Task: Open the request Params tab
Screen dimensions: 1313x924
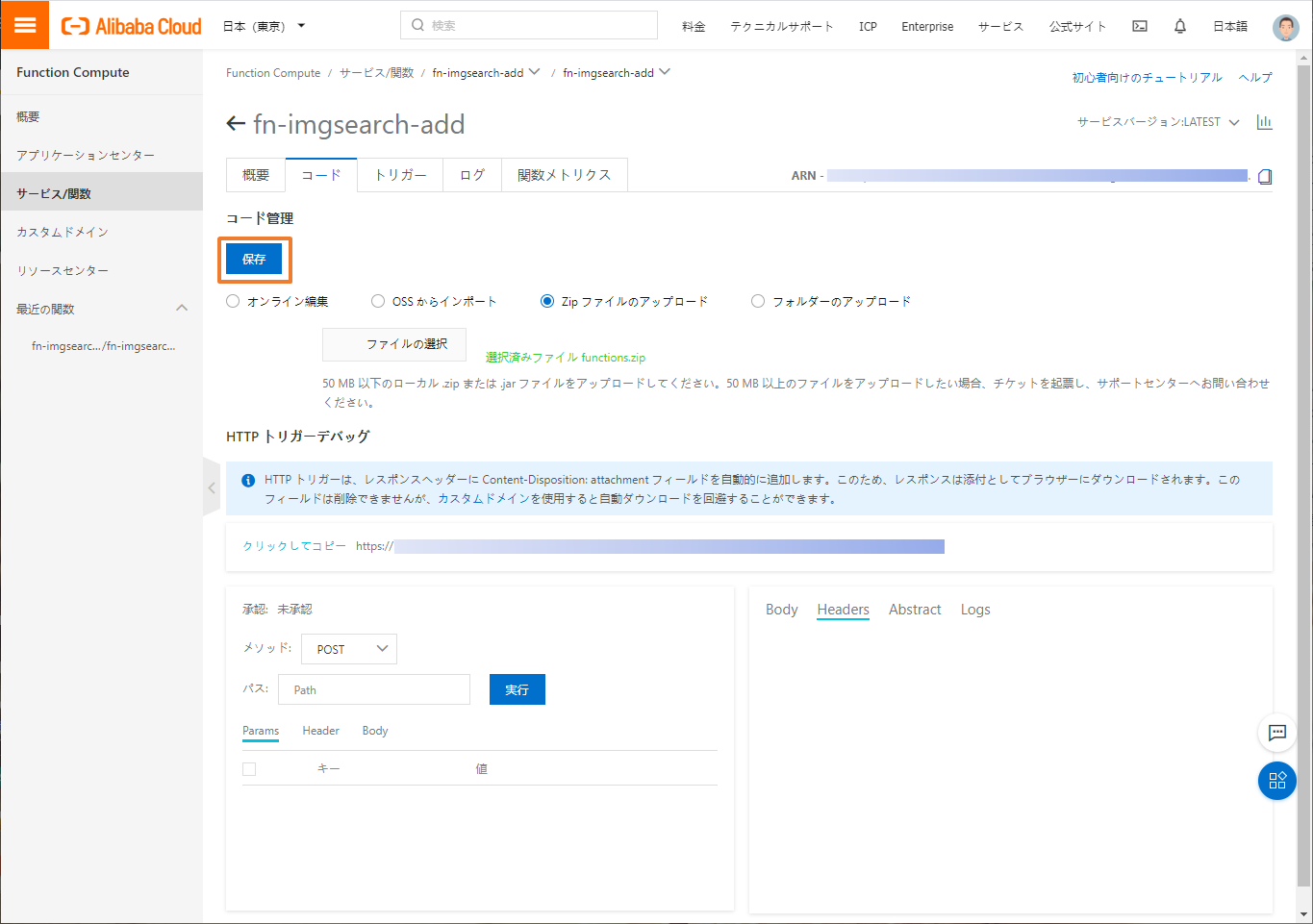Action: tap(261, 731)
